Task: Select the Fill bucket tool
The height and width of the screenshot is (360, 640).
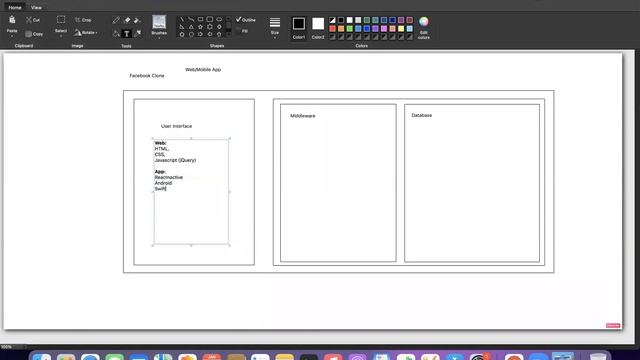Action: pos(116,33)
